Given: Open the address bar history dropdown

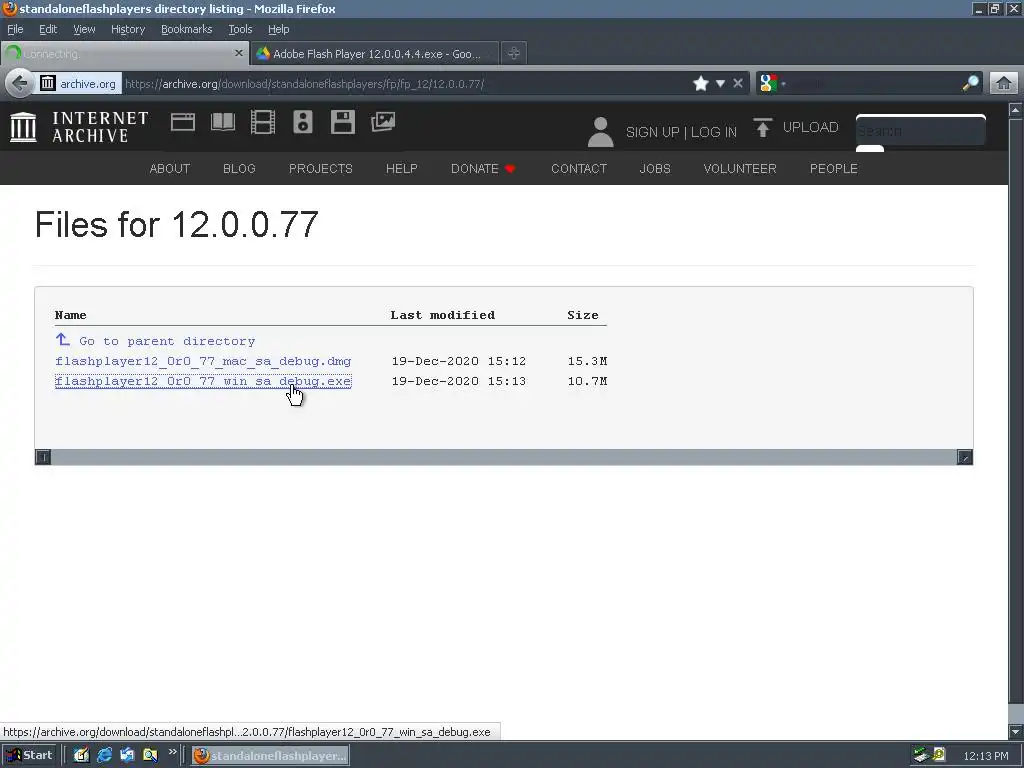Looking at the screenshot, I should (x=720, y=84).
